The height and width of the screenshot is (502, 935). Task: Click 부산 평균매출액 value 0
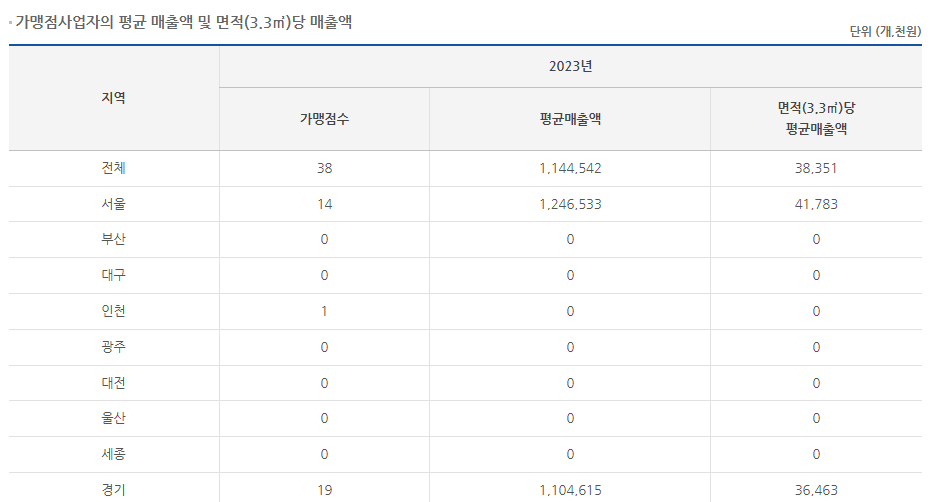(570, 239)
